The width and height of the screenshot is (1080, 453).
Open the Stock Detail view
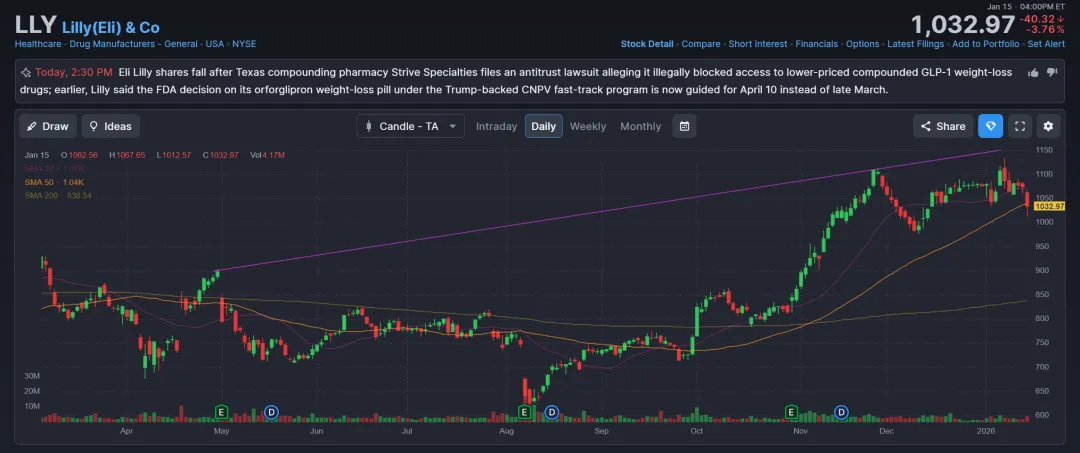(x=647, y=44)
